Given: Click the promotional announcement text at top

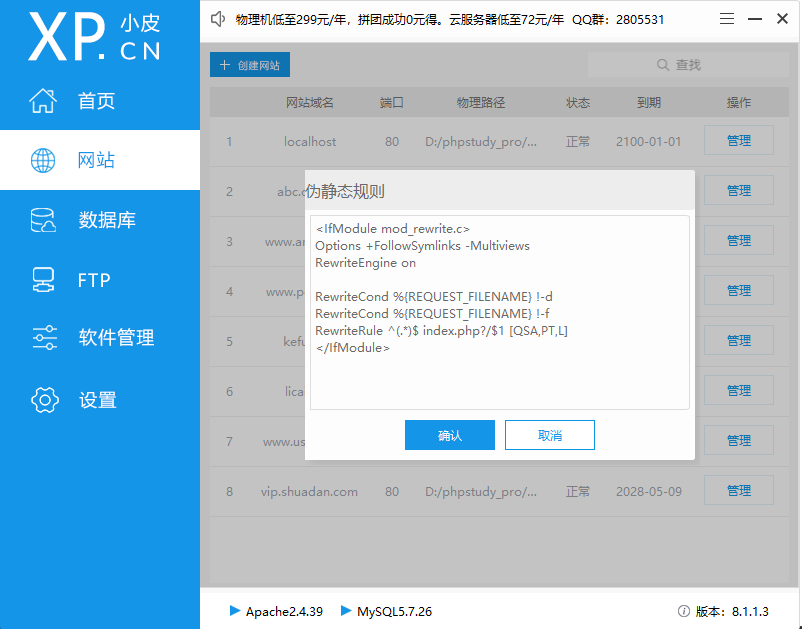Looking at the screenshot, I should point(450,19).
